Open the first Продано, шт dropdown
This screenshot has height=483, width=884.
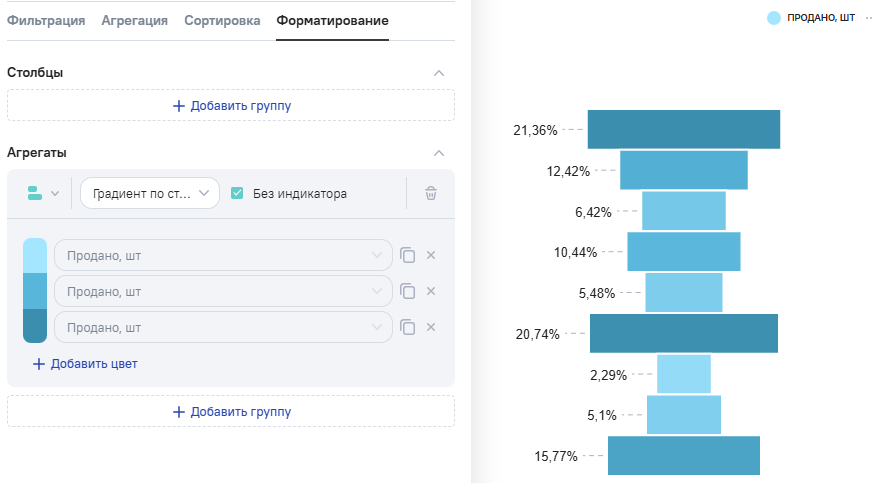point(223,255)
